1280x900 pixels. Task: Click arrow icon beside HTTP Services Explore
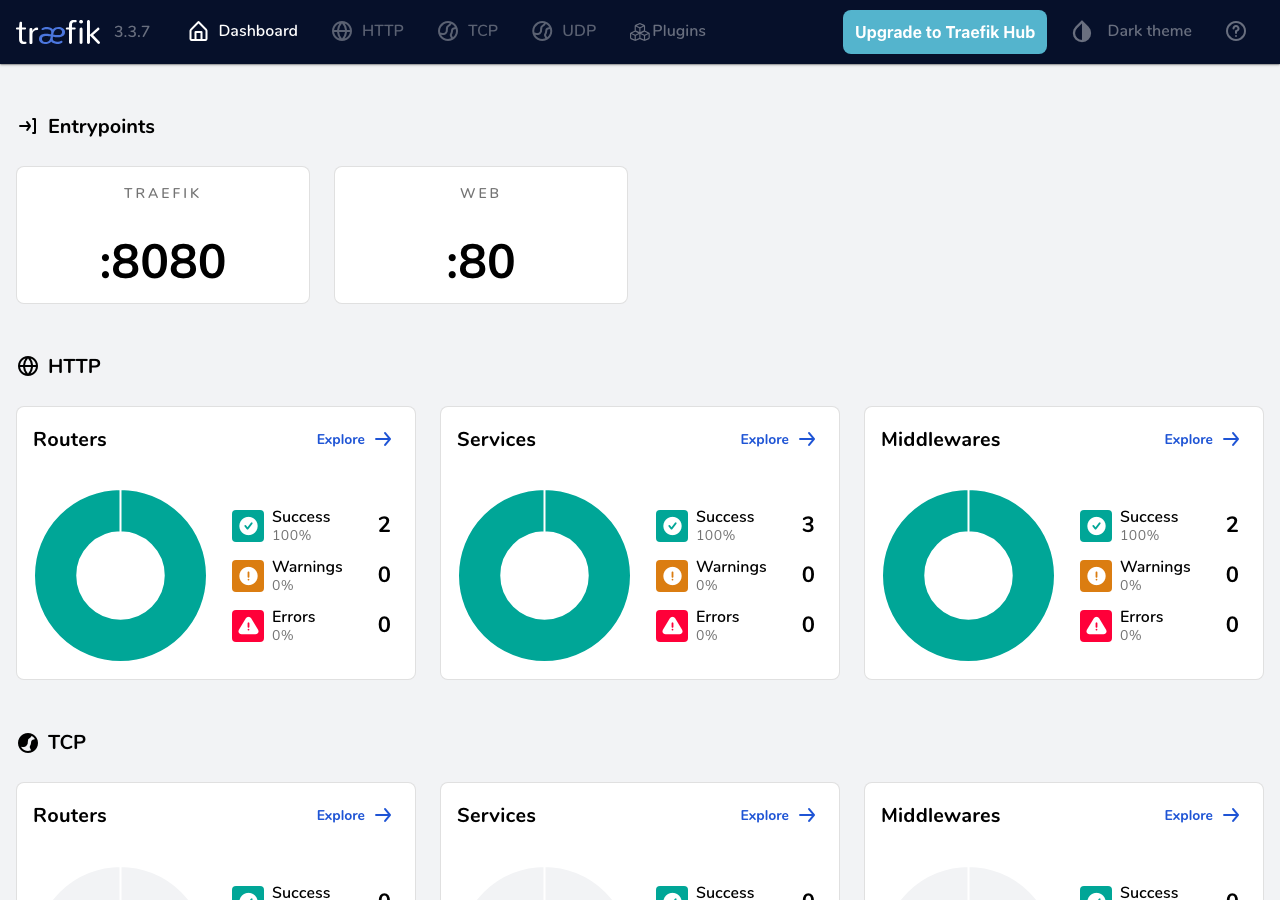coord(807,439)
